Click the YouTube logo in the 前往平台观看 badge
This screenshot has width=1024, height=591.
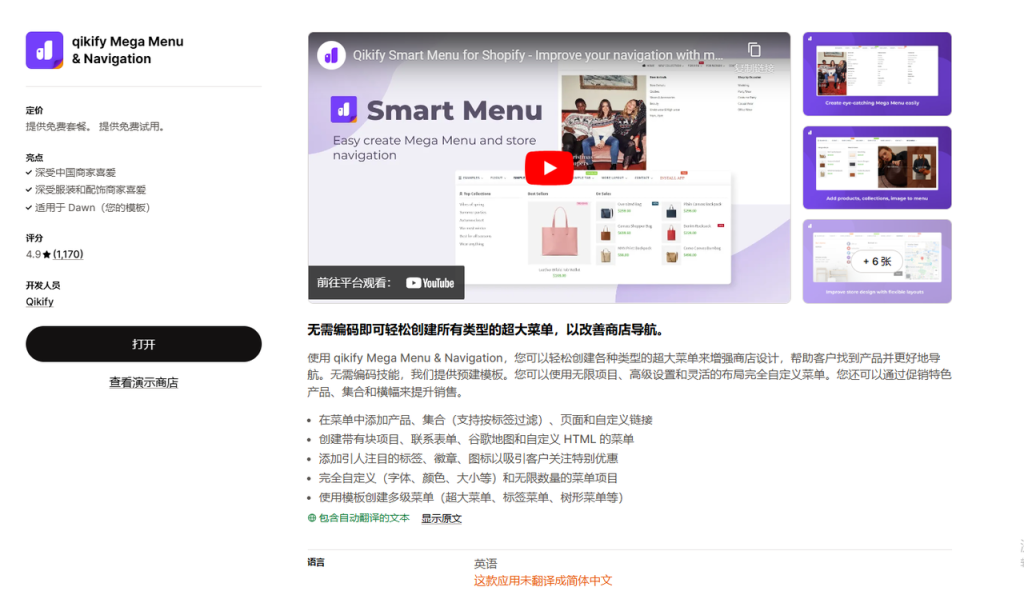pos(430,283)
